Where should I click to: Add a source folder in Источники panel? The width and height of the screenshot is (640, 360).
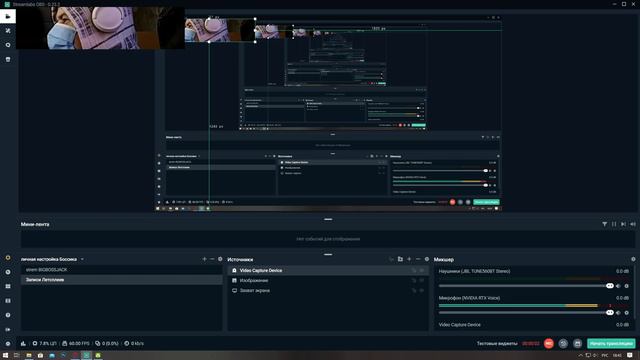point(400,259)
